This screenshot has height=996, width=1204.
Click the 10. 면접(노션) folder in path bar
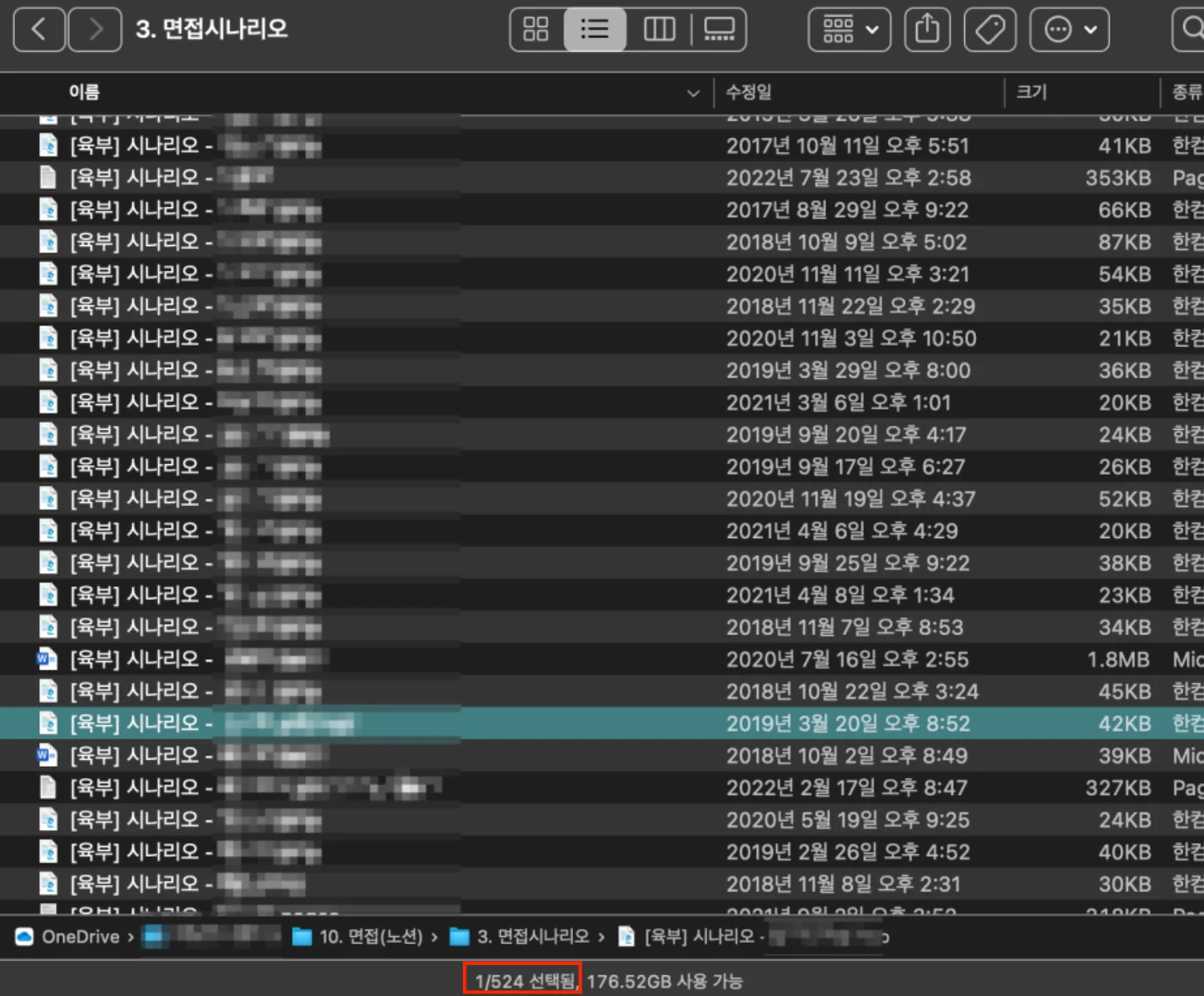(371, 936)
